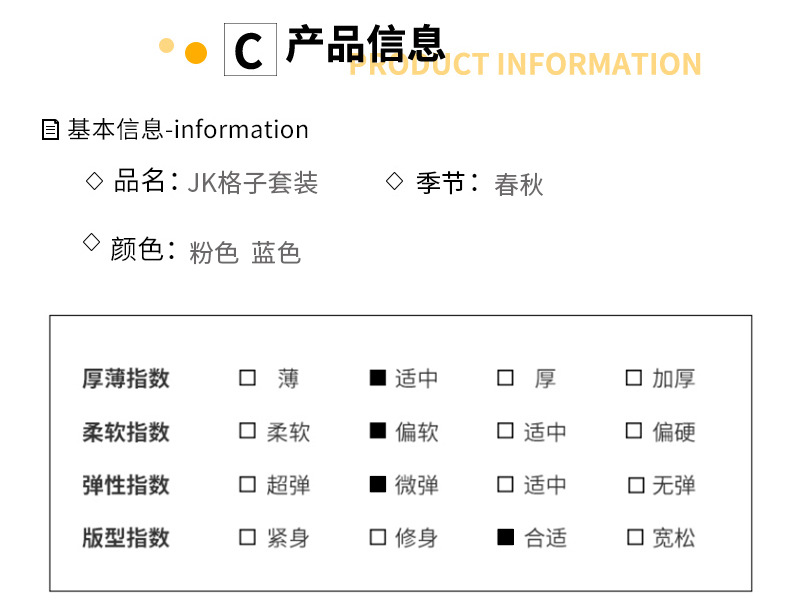Image resolution: width=790 pixels, height=609 pixels.
Task: Select the 超弹 elasticity checkbox
Action: coord(247,485)
